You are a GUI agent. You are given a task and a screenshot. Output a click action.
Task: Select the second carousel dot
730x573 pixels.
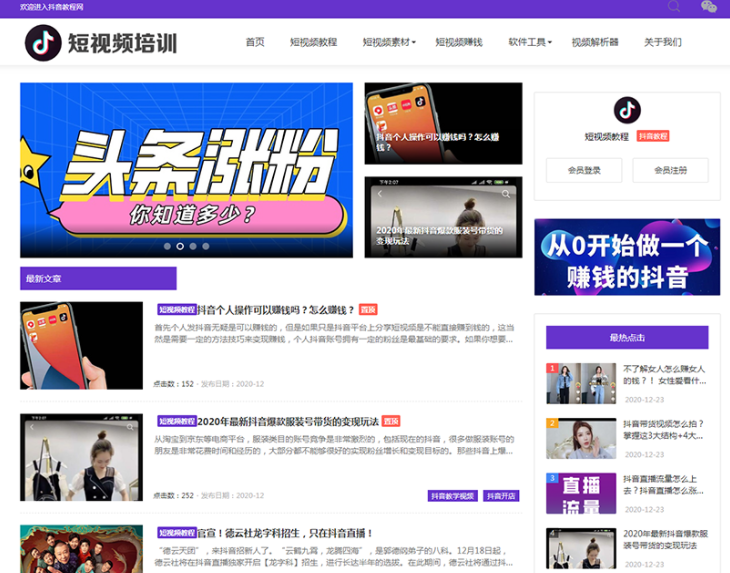pyautogui.click(x=180, y=246)
